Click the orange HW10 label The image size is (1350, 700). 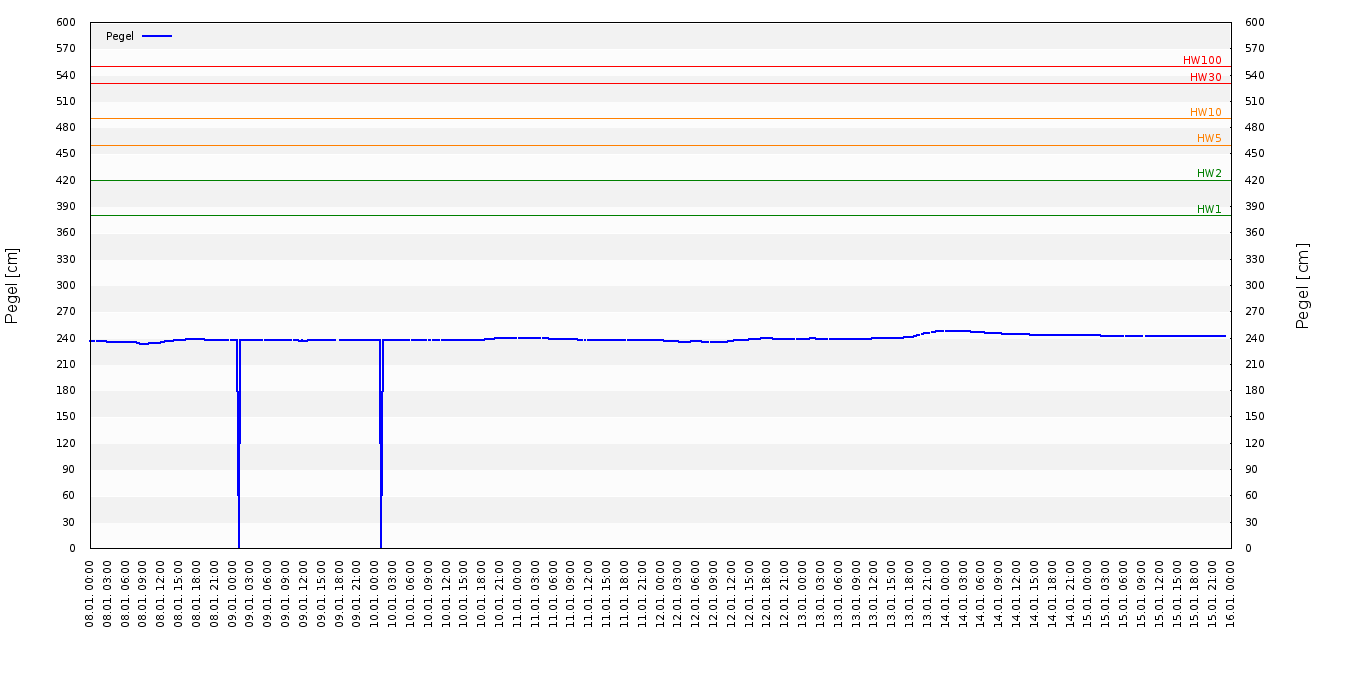pos(1205,113)
